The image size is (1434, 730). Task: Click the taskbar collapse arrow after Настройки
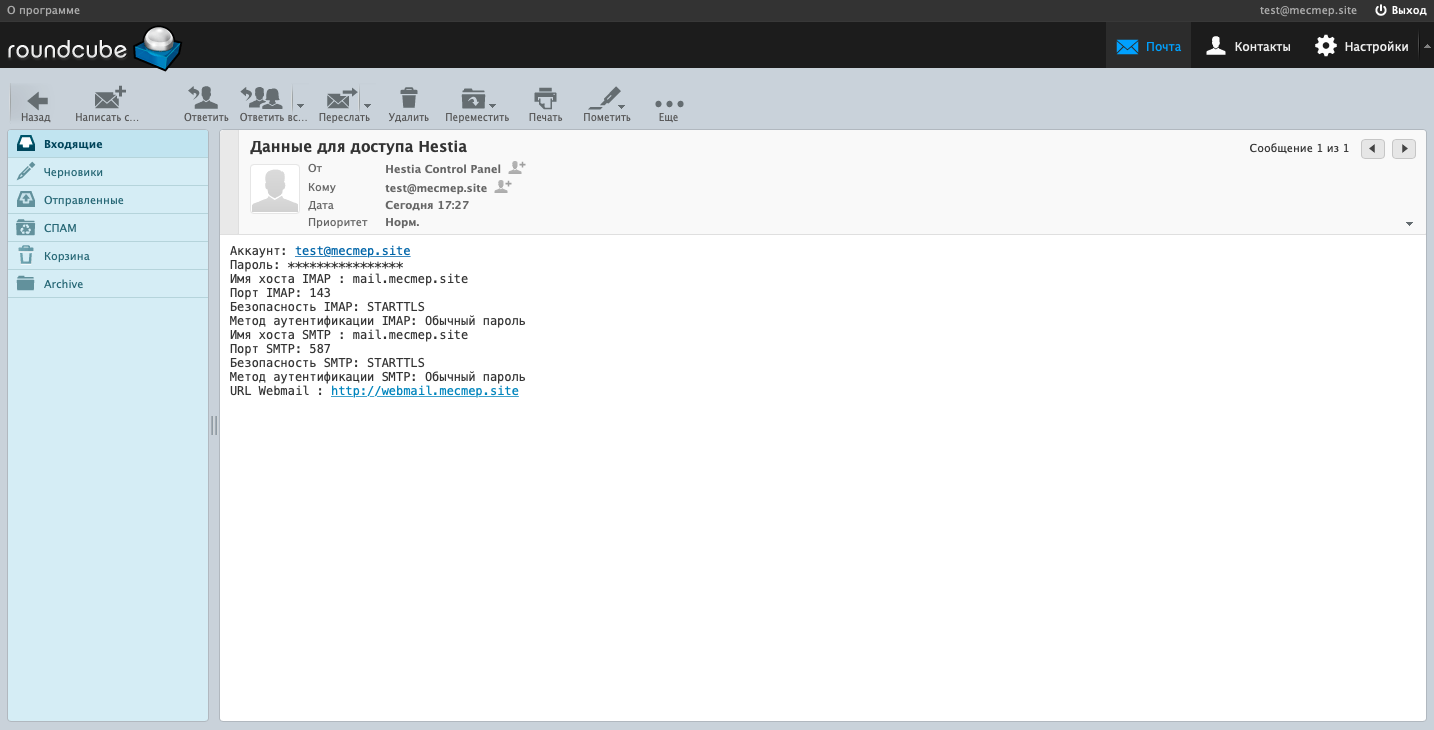pyautogui.click(x=1426, y=46)
